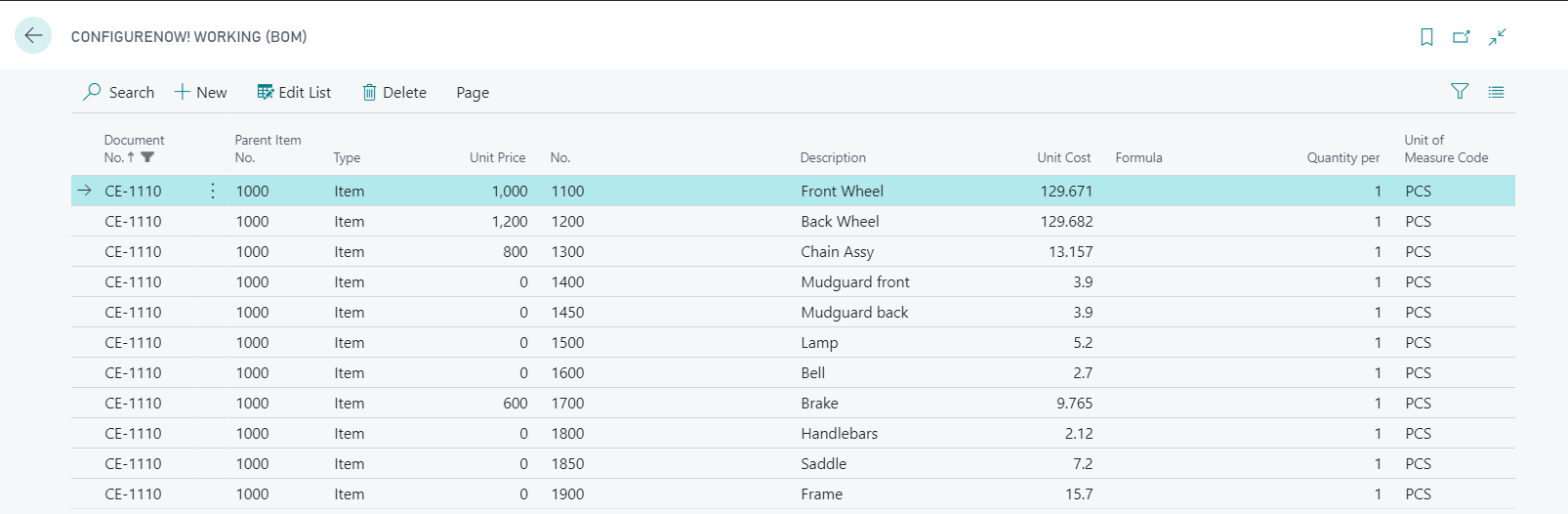Click No. 1700 in the Brake row
Image resolution: width=1568 pixels, height=514 pixels.
tap(567, 404)
